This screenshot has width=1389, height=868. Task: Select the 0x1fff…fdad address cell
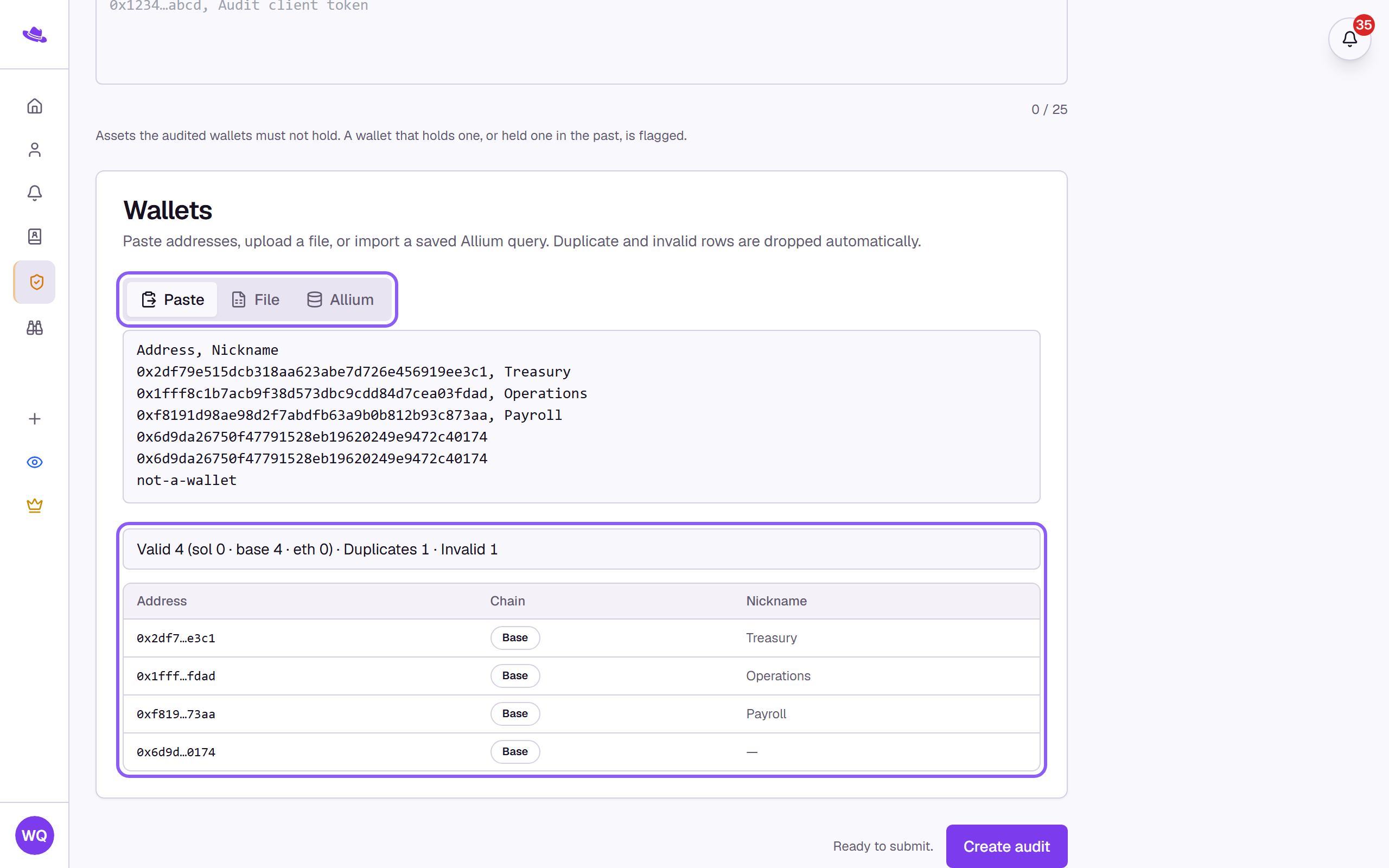176,676
